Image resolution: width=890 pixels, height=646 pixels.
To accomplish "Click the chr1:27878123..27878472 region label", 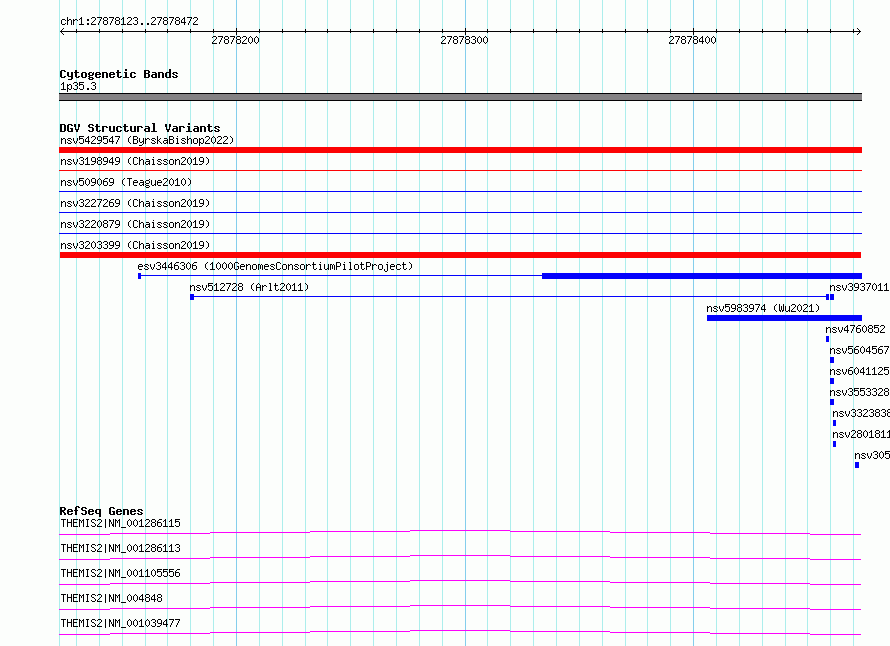I will (129, 21).
